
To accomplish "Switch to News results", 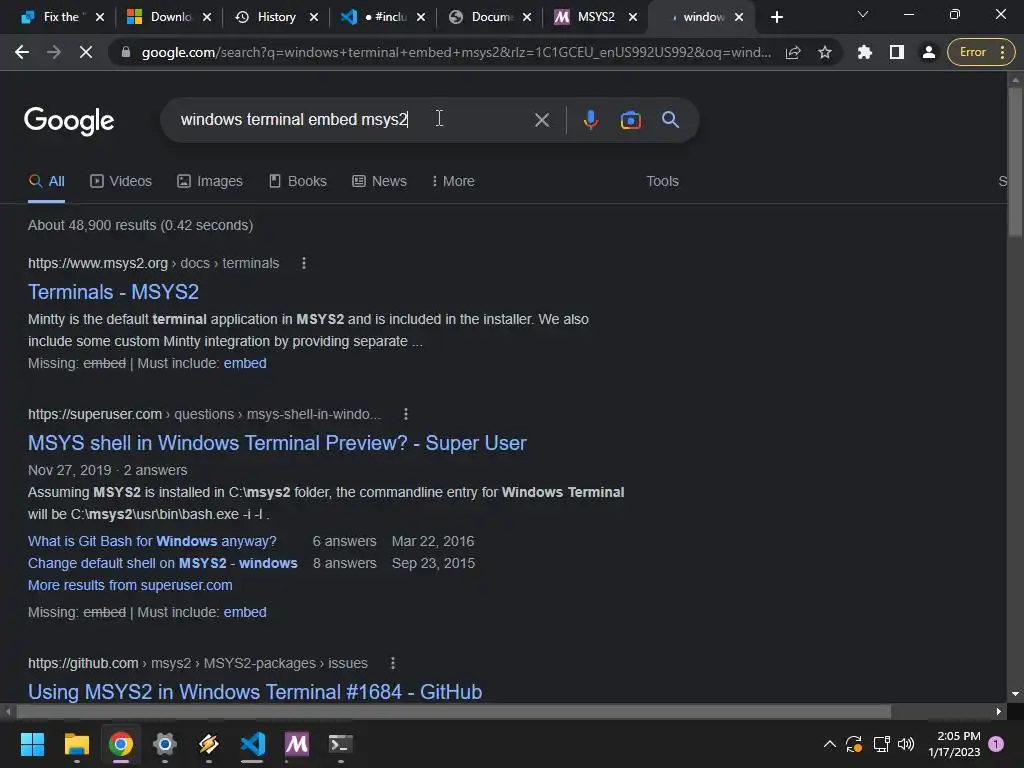I will (x=379, y=182).
